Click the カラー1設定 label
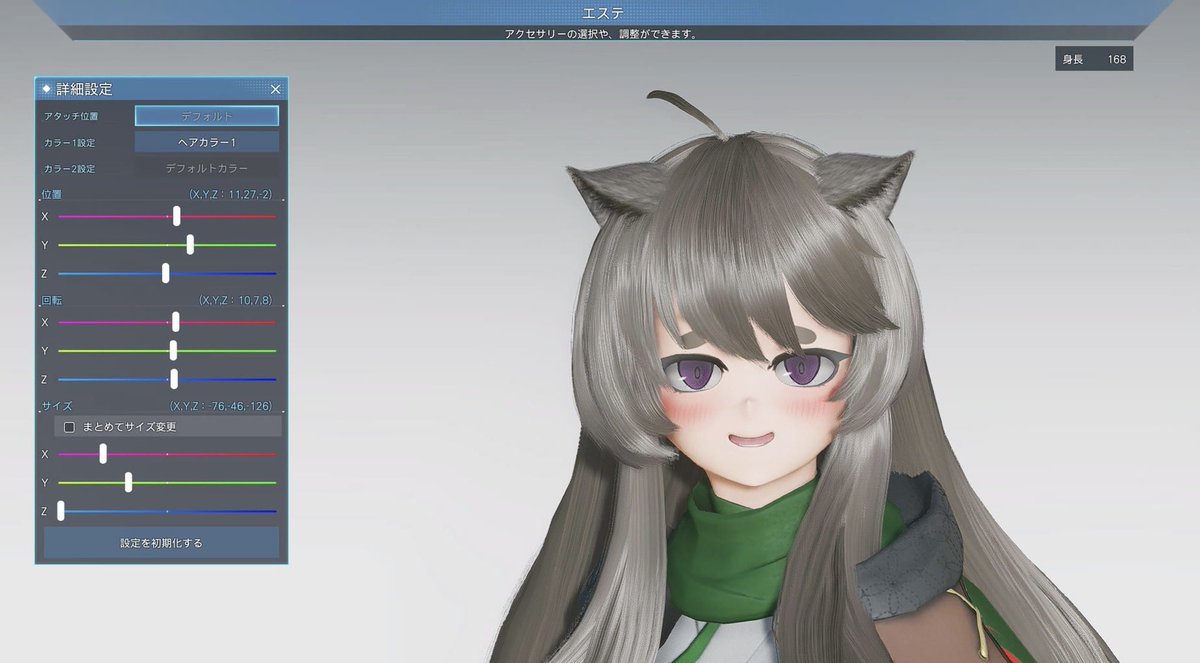Viewport: 1200px width, 663px height. point(69,143)
